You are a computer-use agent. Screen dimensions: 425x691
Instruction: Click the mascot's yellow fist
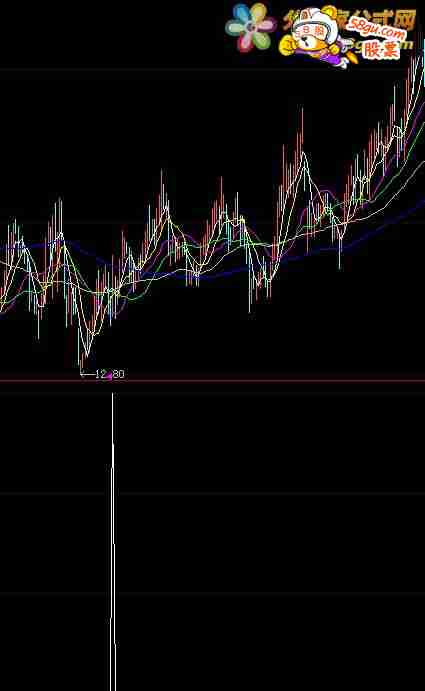click(287, 45)
